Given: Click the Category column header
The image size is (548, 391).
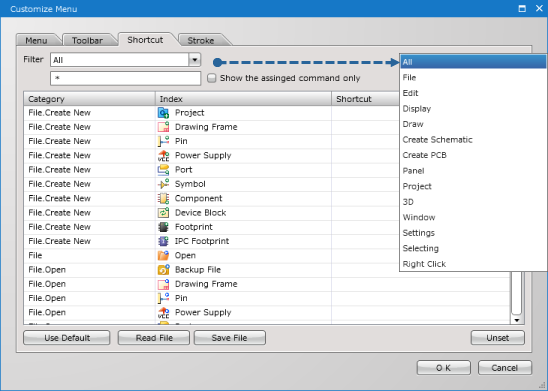Looking at the screenshot, I should tap(89, 99).
